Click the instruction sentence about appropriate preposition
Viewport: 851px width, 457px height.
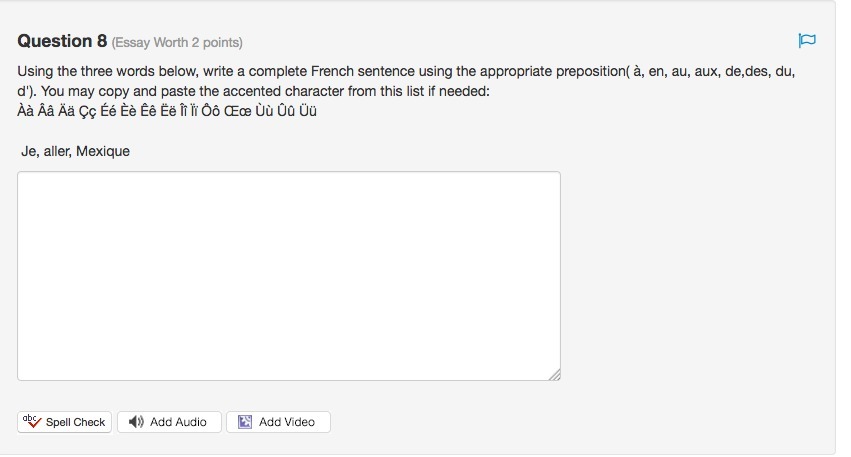[400, 73]
